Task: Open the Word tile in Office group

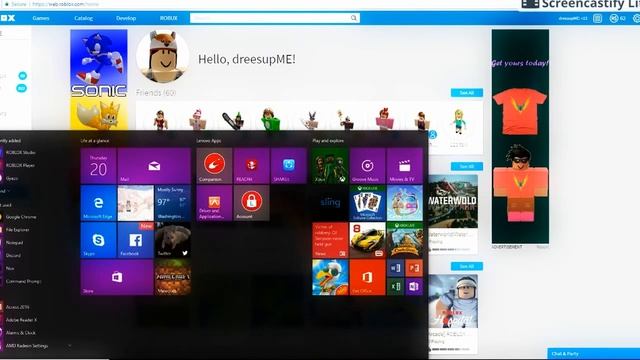Action: (x=395, y=268)
